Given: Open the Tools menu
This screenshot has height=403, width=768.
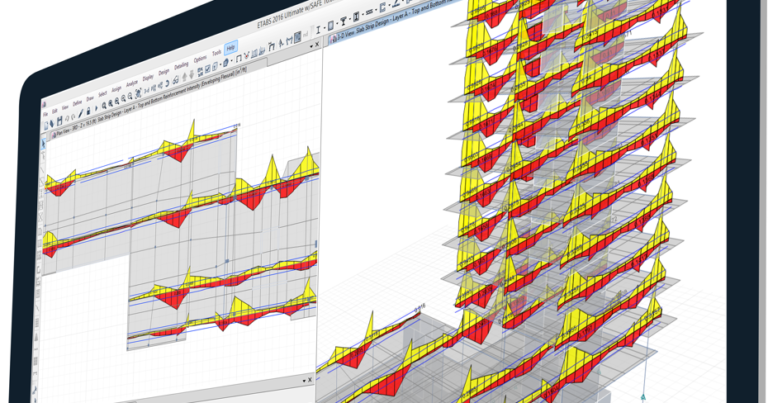Looking at the screenshot, I should pos(216,53).
